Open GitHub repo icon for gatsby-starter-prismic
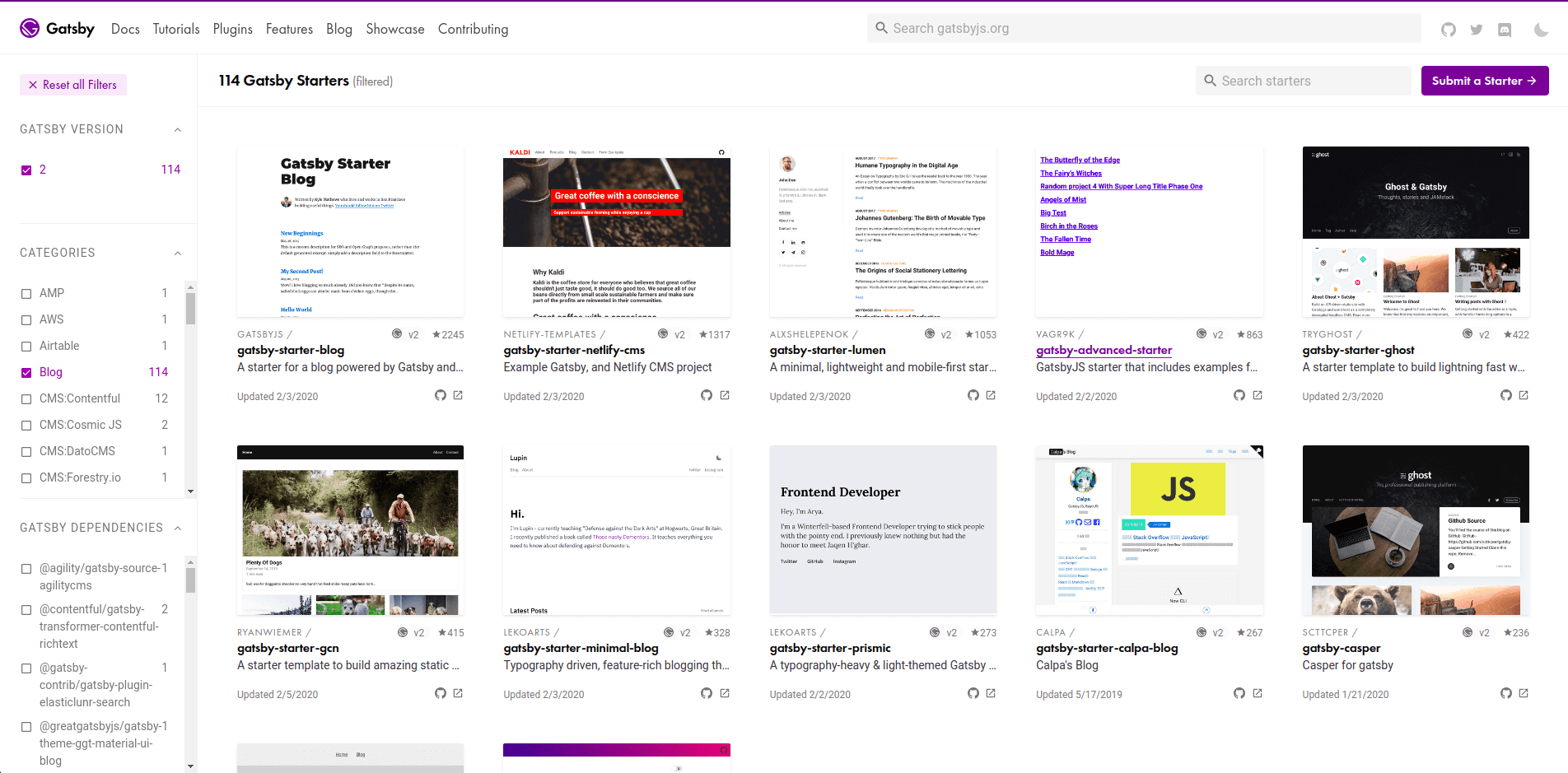Screen dimensions: 1568x773 click(973, 693)
